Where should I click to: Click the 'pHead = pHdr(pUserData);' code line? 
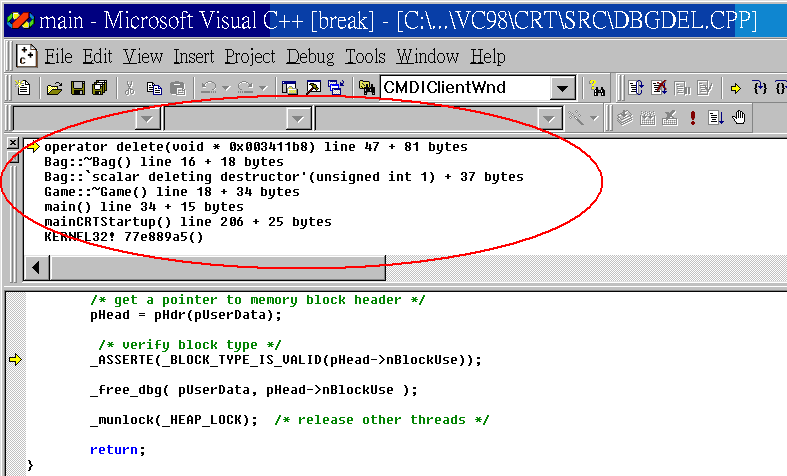click(x=186, y=315)
